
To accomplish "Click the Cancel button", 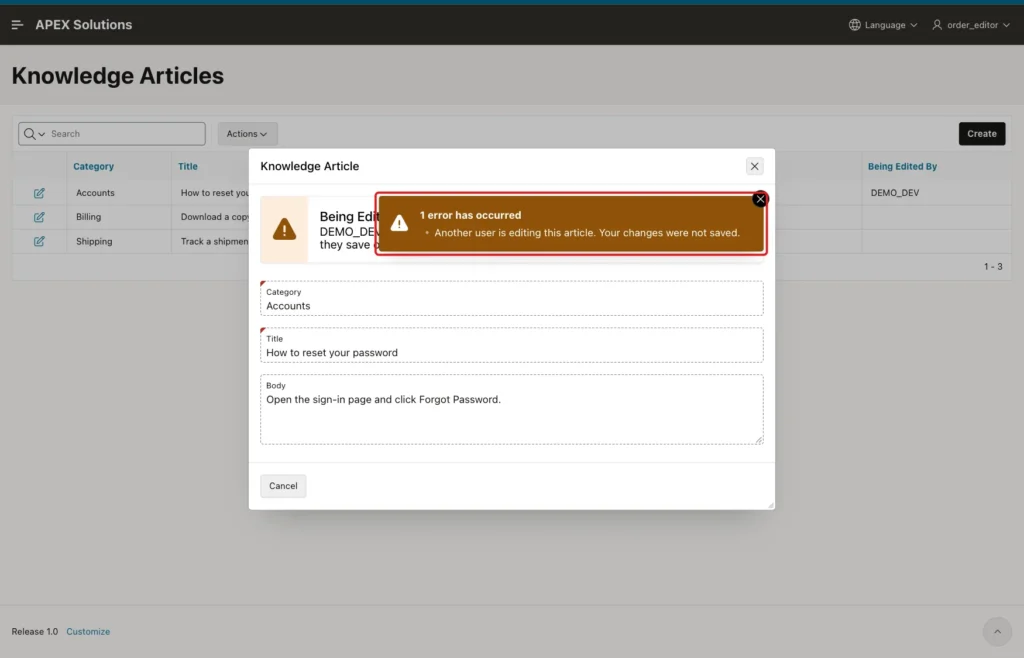I will [x=283, y=486].
